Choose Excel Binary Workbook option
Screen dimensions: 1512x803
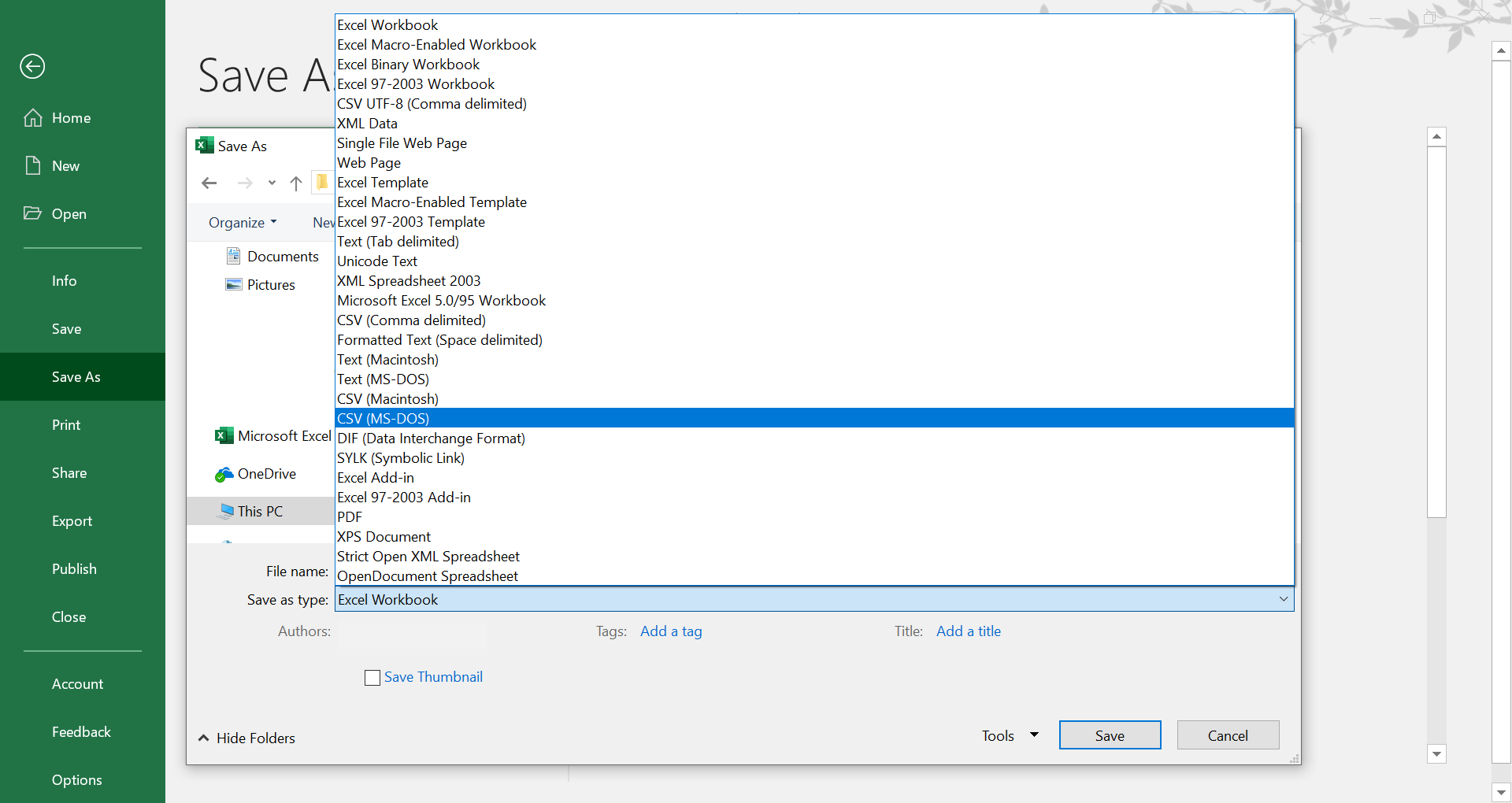click(x=814, y=64)
